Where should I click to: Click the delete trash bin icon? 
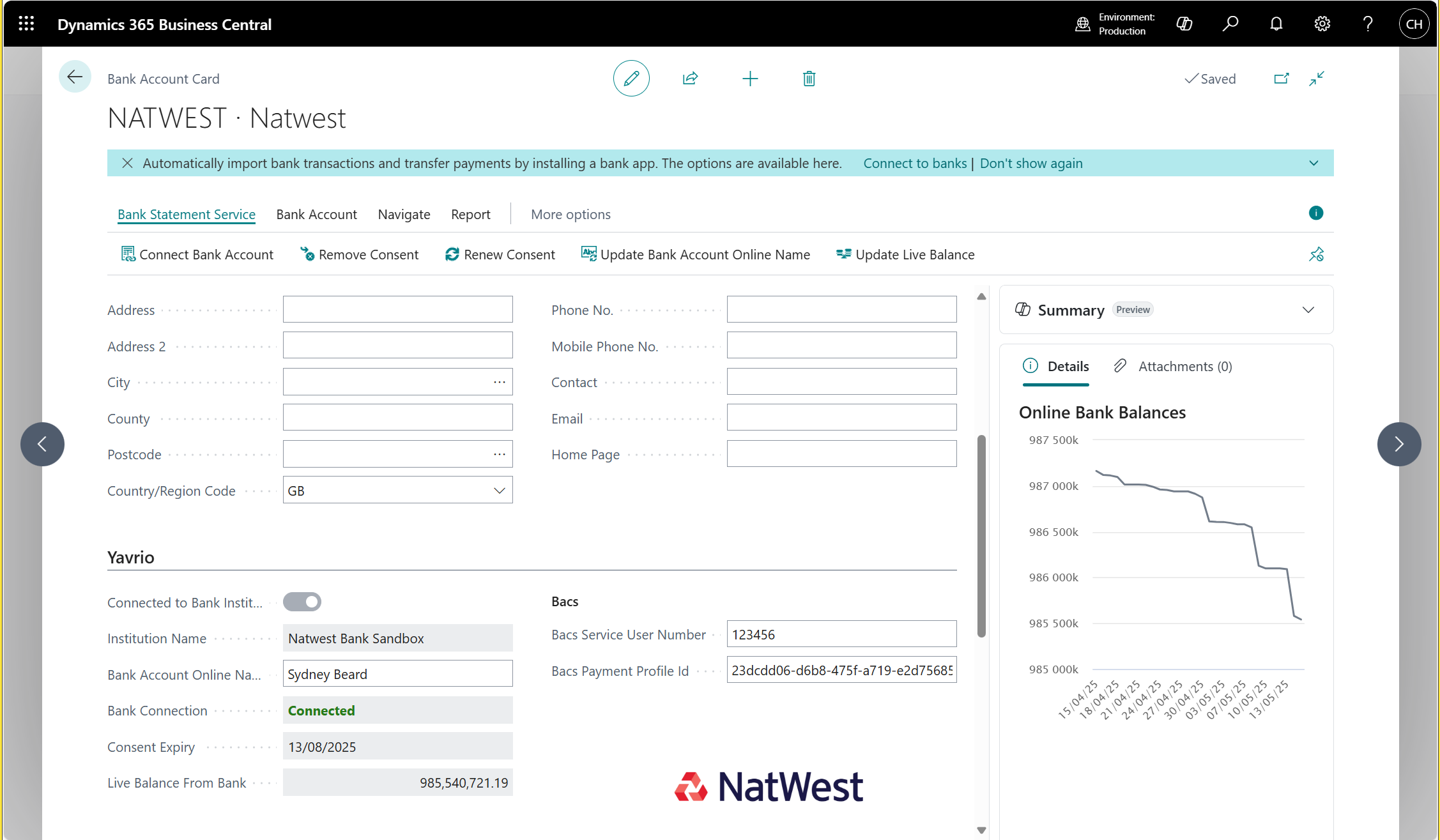tap(809, 79)
